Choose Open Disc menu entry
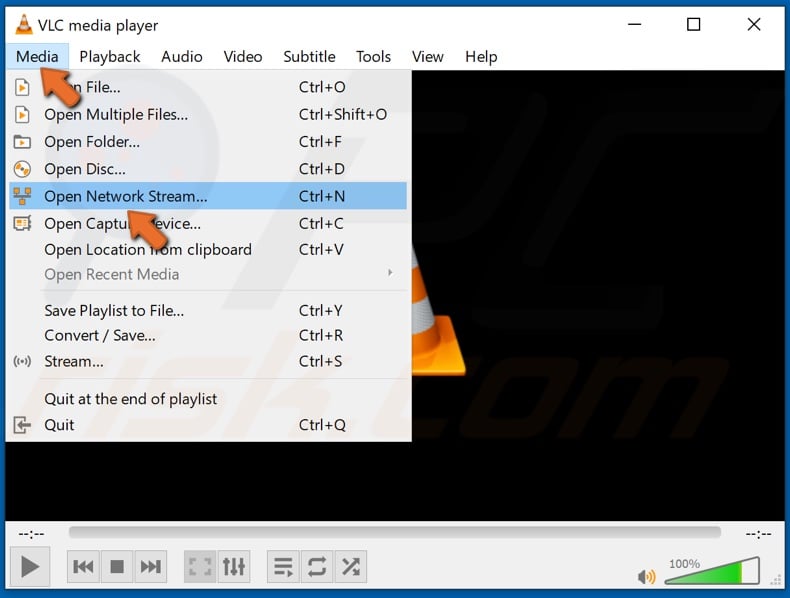The height and width of the screenshot is (598, 790). coord(208,169)
